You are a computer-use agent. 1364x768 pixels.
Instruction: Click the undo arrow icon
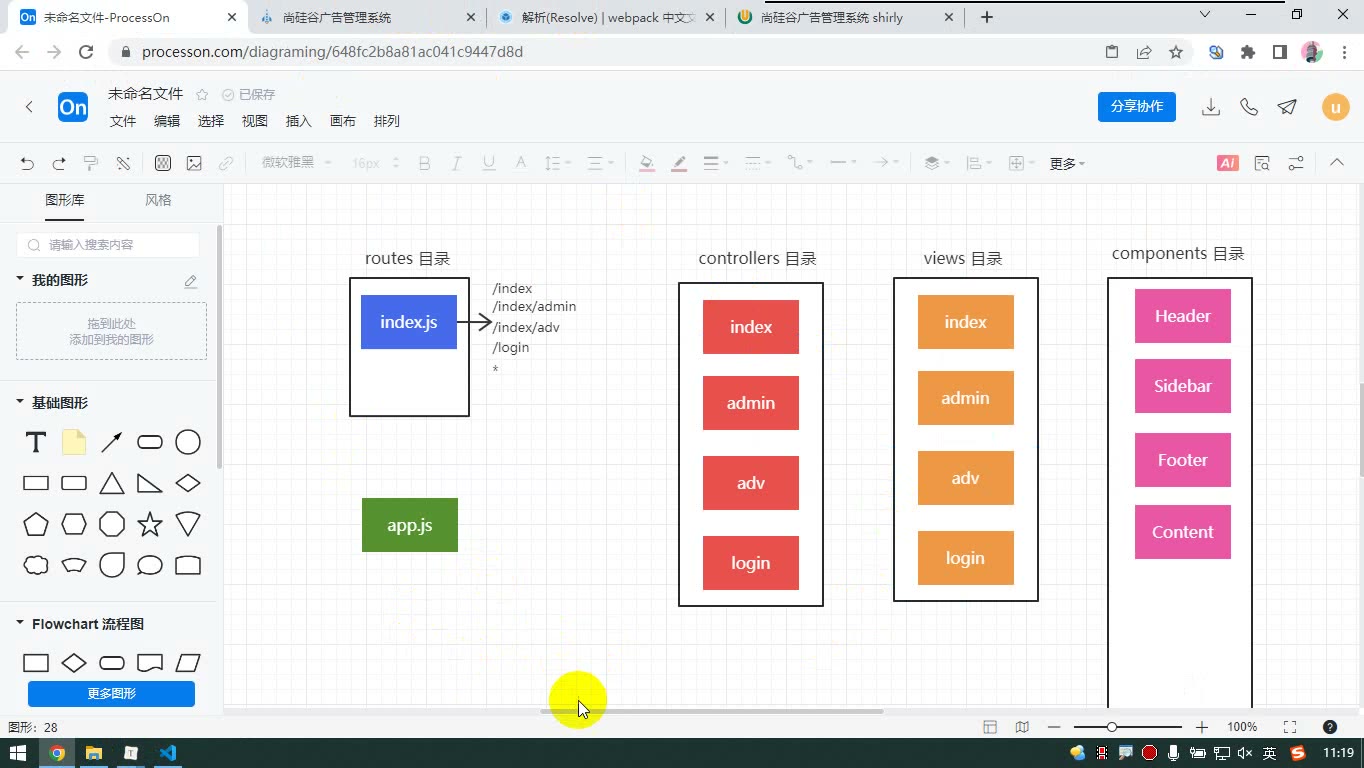[x=27, y=163]
